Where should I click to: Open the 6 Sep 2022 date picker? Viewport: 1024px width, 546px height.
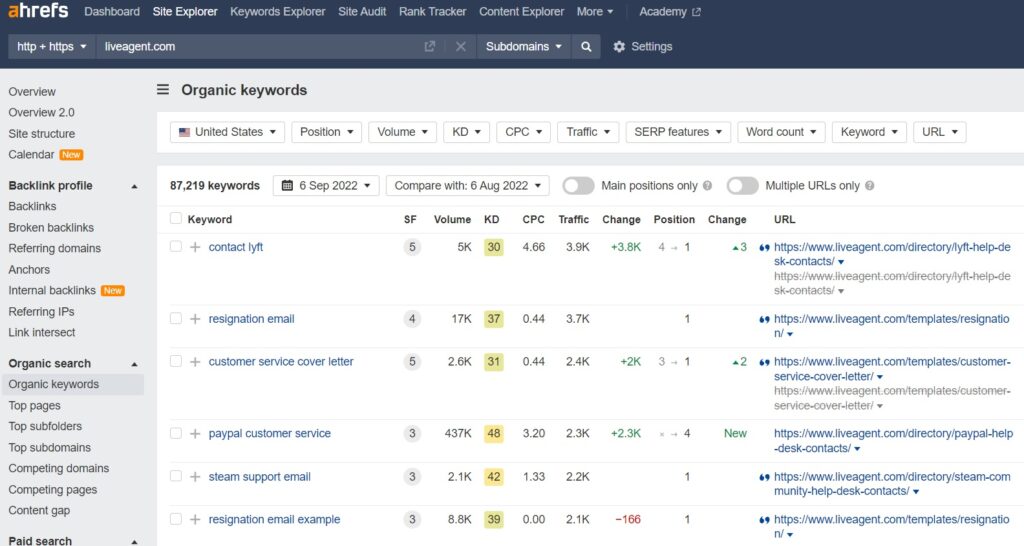(x=326, y=186)
